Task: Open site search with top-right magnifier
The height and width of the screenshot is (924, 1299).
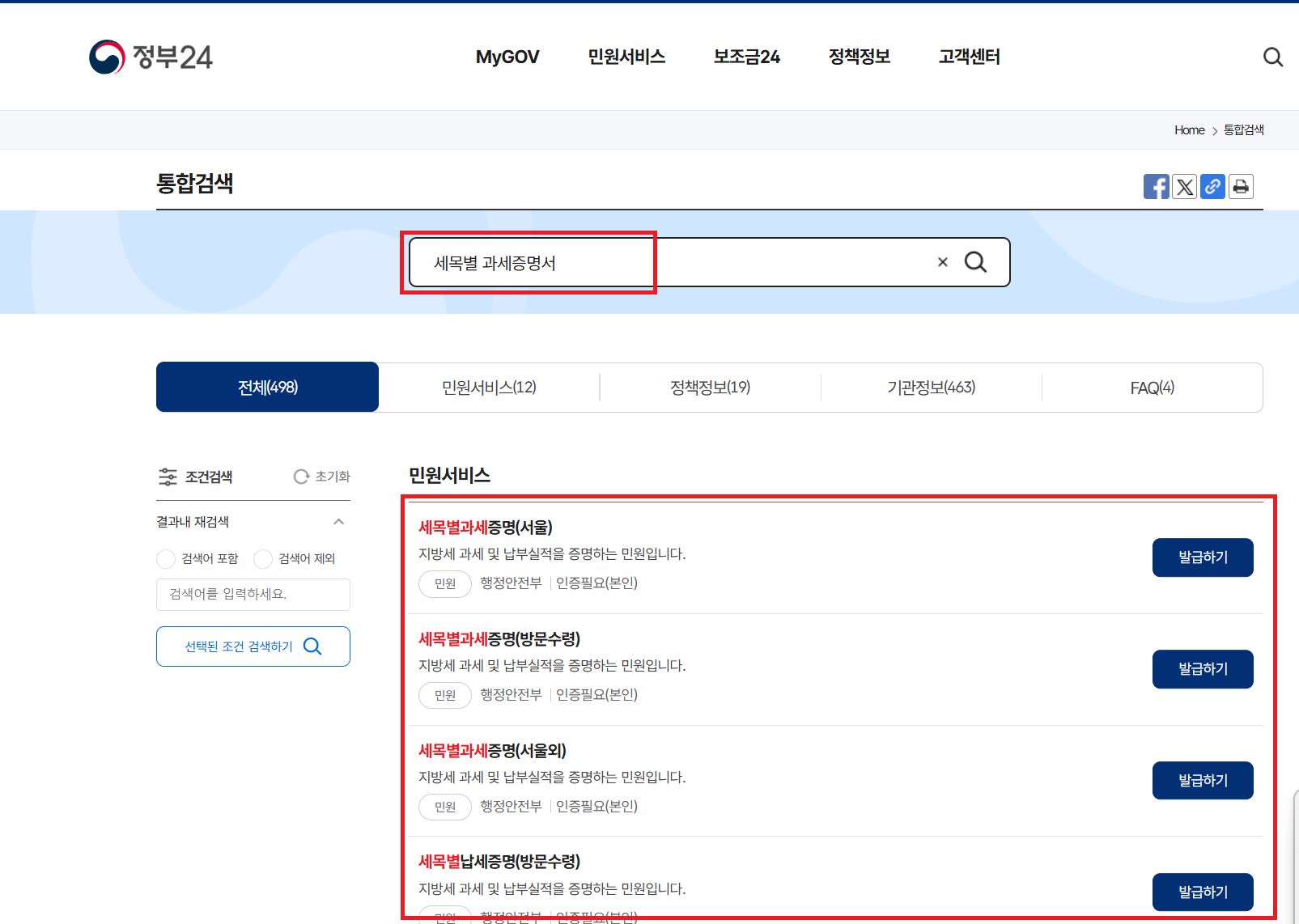Action: pos(1272,57)
